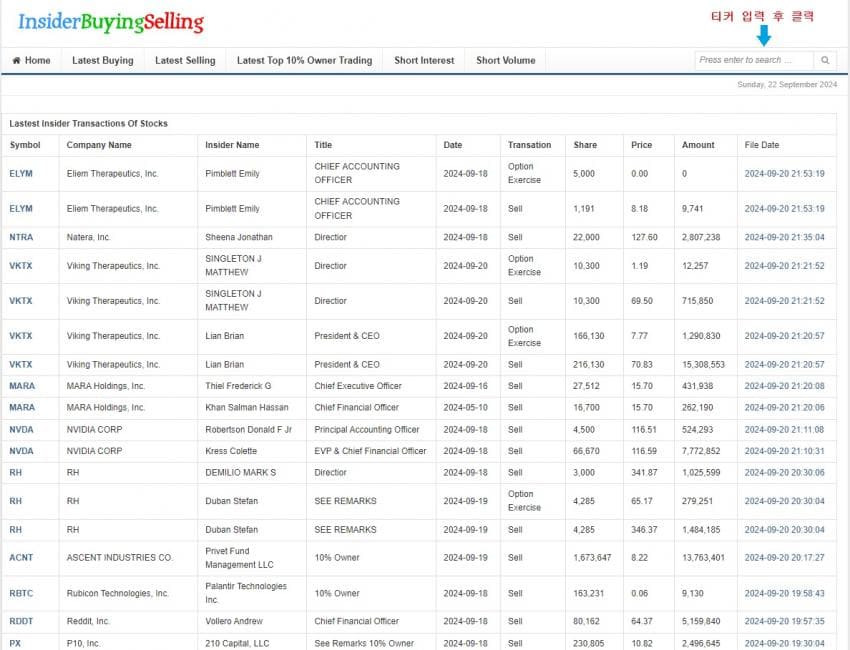Click the Symbol column header

25,145
